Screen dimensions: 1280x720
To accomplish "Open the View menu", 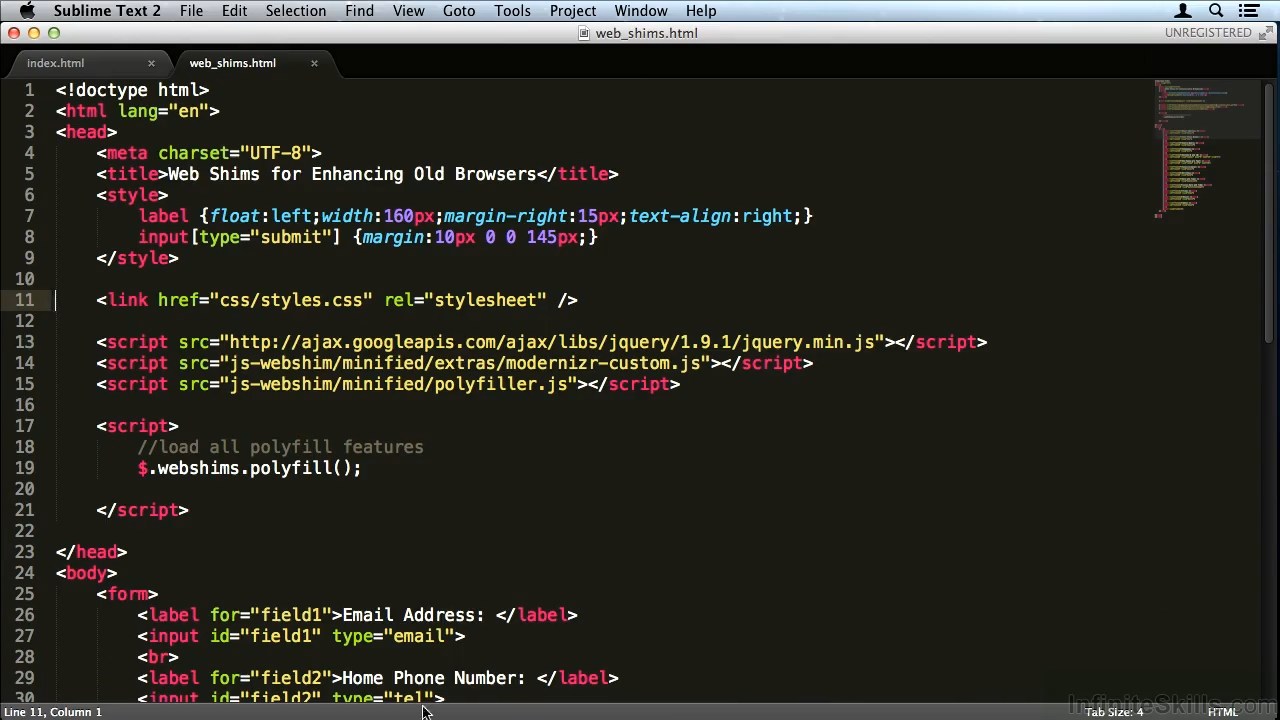I will tap(408, 11).
